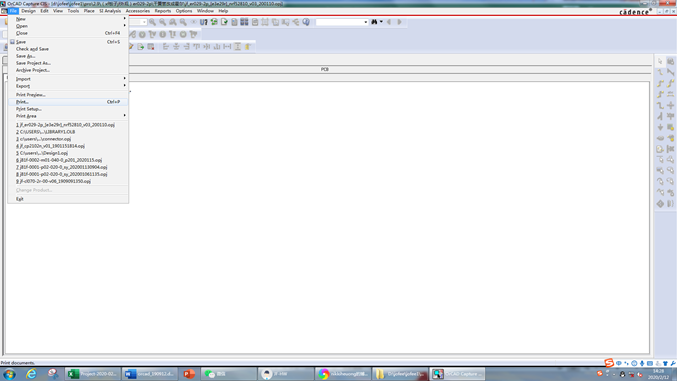Choose the Place Ground arrow tool in palette
677x381 pixels.
(x=660, y=127)
